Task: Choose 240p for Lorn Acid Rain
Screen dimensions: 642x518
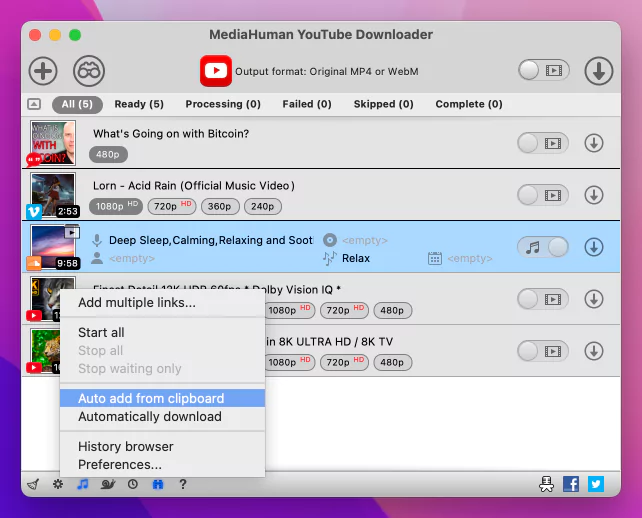Action: tap(263, 206)
